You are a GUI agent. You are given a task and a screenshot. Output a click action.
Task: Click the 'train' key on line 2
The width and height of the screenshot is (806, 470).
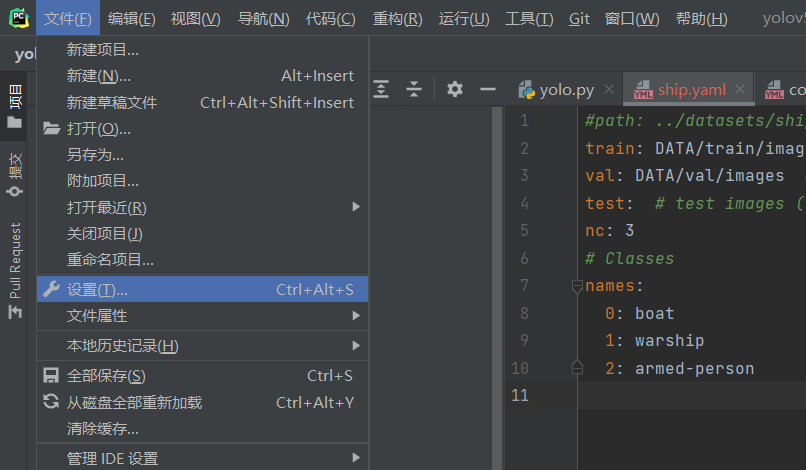(610, 148)
